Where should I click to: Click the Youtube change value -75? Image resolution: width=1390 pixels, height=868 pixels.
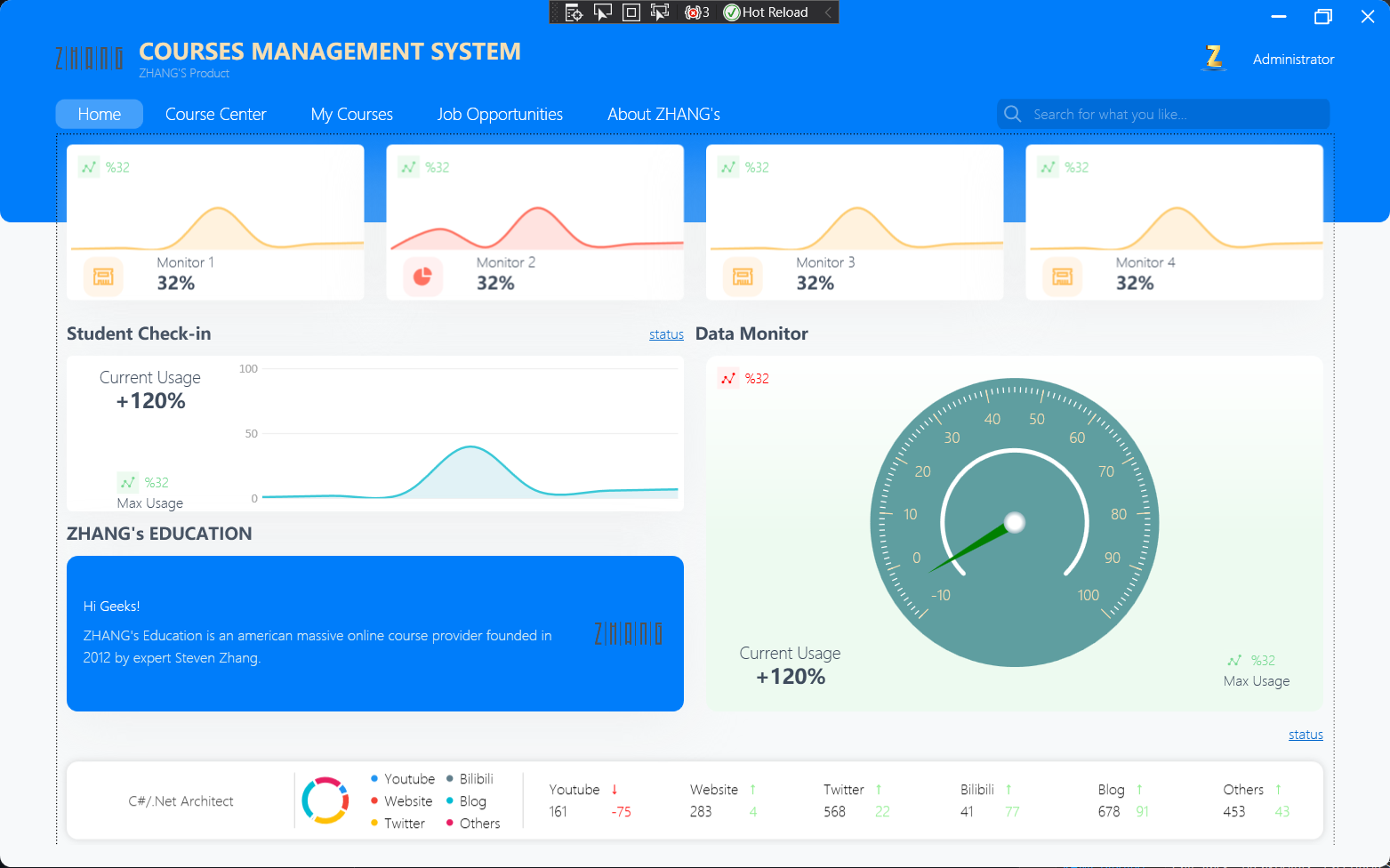[x=621, y=812]
